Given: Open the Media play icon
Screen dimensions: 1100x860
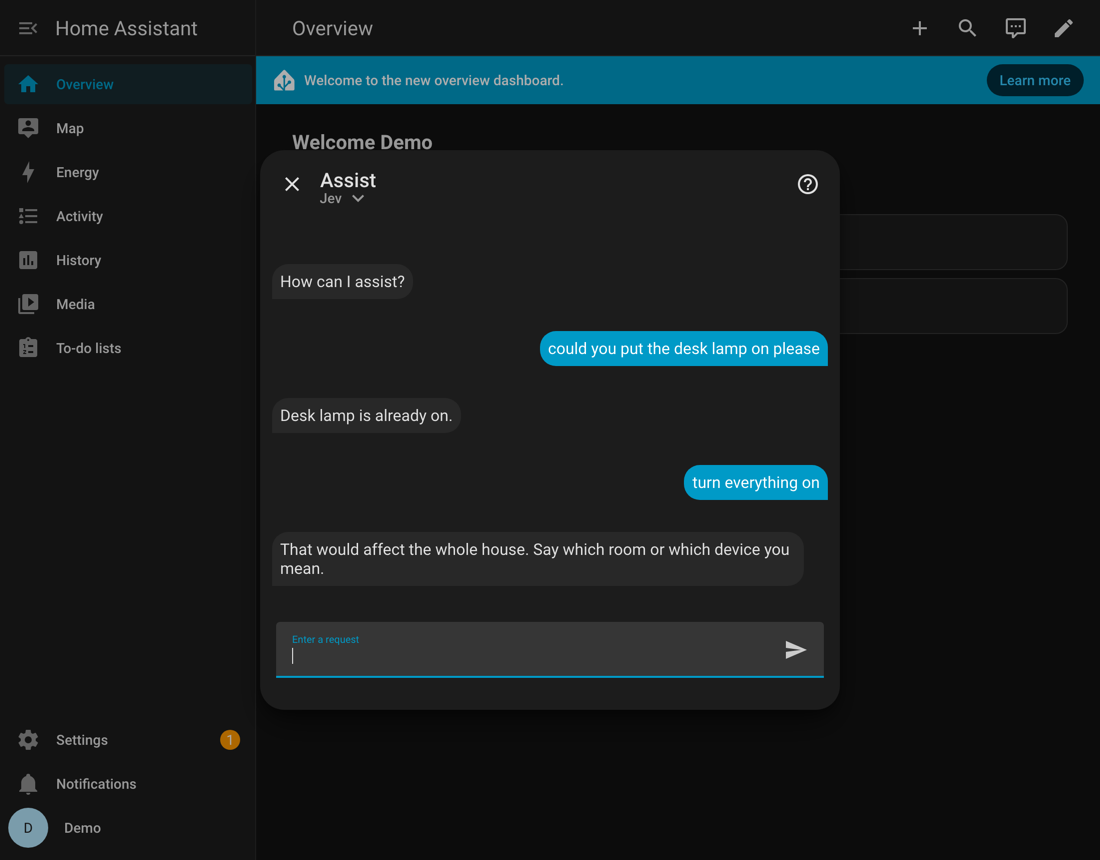Looking at the screenshot, I should click(28, 304).
